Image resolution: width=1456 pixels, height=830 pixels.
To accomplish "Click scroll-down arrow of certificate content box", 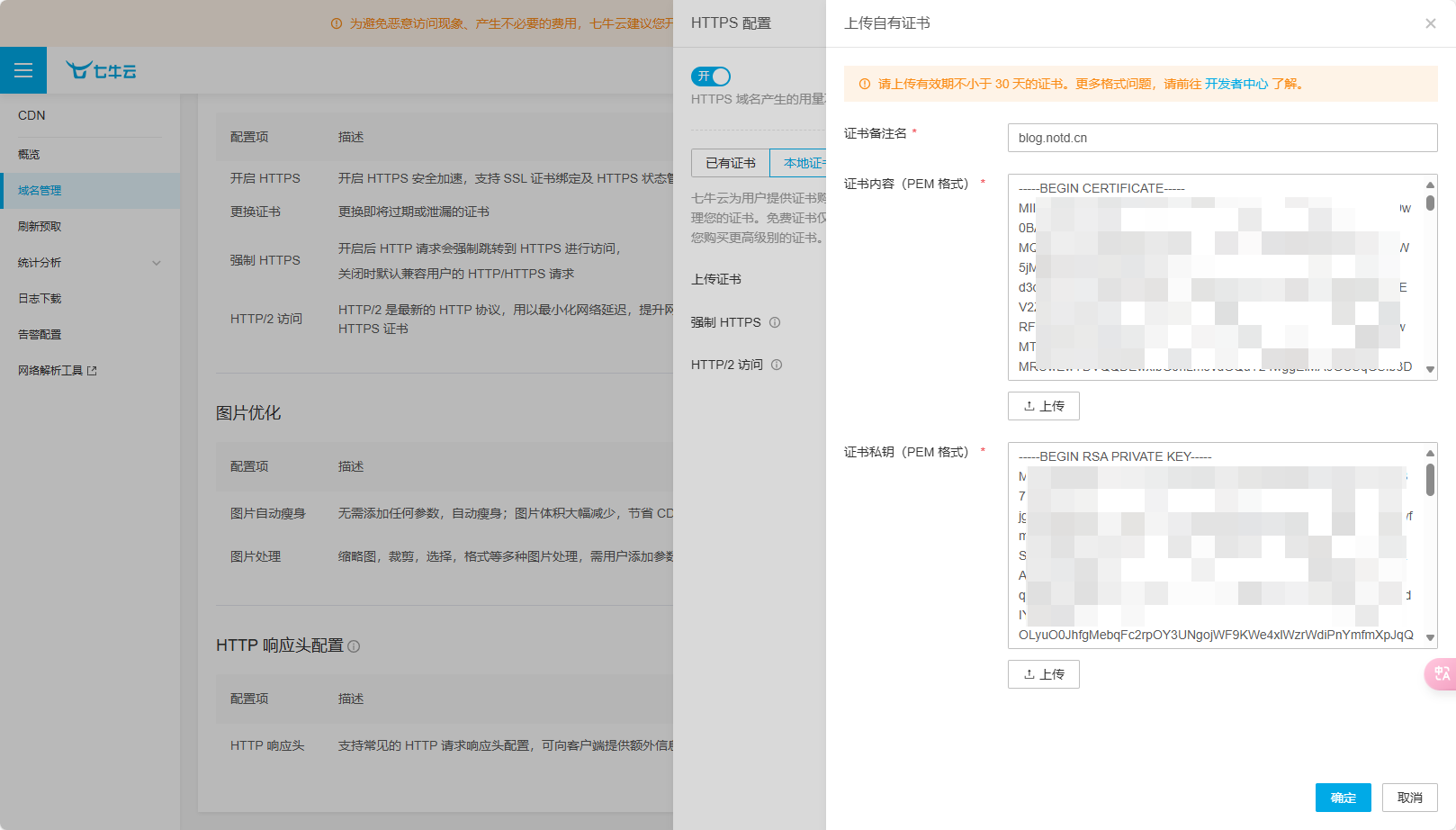I will pyautogui.click(x=1430, y=370).
